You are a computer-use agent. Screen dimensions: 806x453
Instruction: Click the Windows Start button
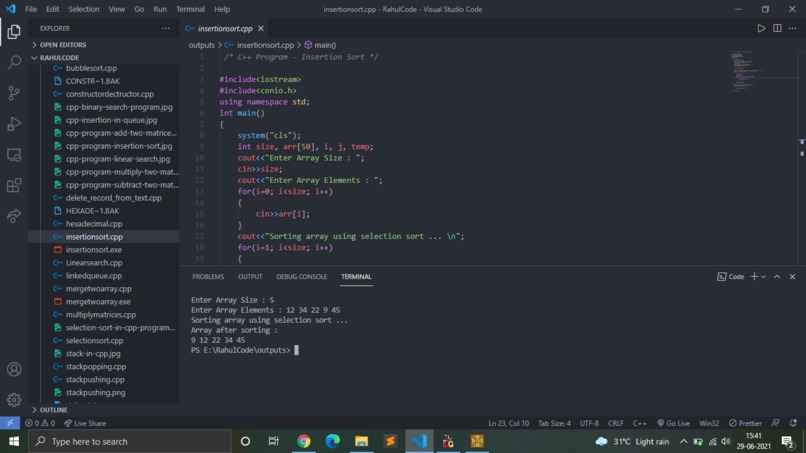[x=14, y=441]
